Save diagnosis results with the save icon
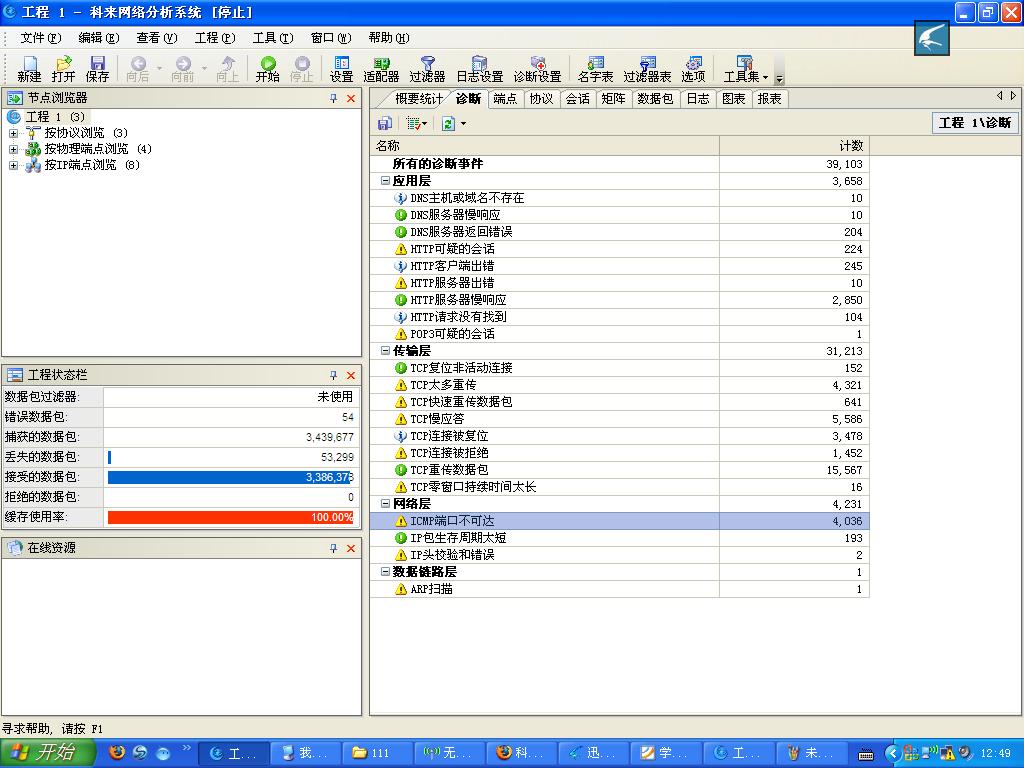 386,122
